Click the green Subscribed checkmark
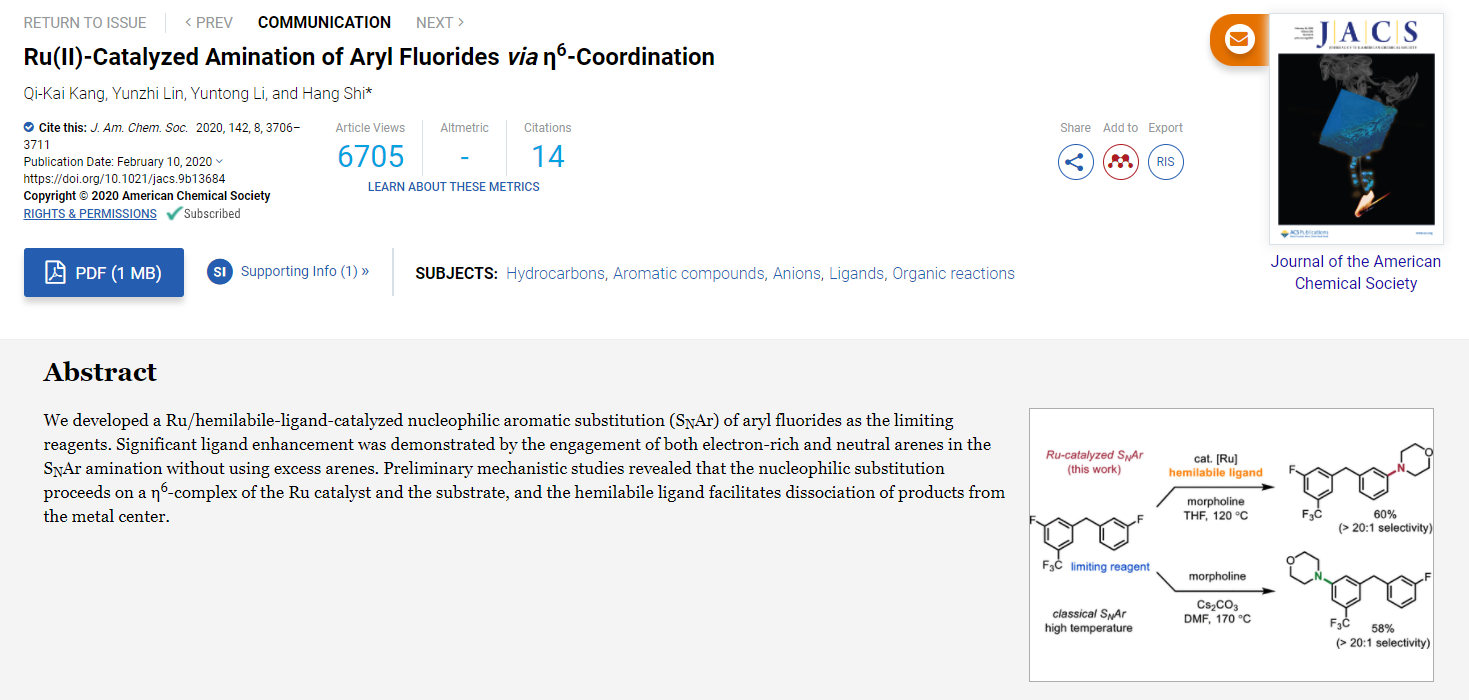Viewport: 1469px width, 700px height. (x=174, y=214)
